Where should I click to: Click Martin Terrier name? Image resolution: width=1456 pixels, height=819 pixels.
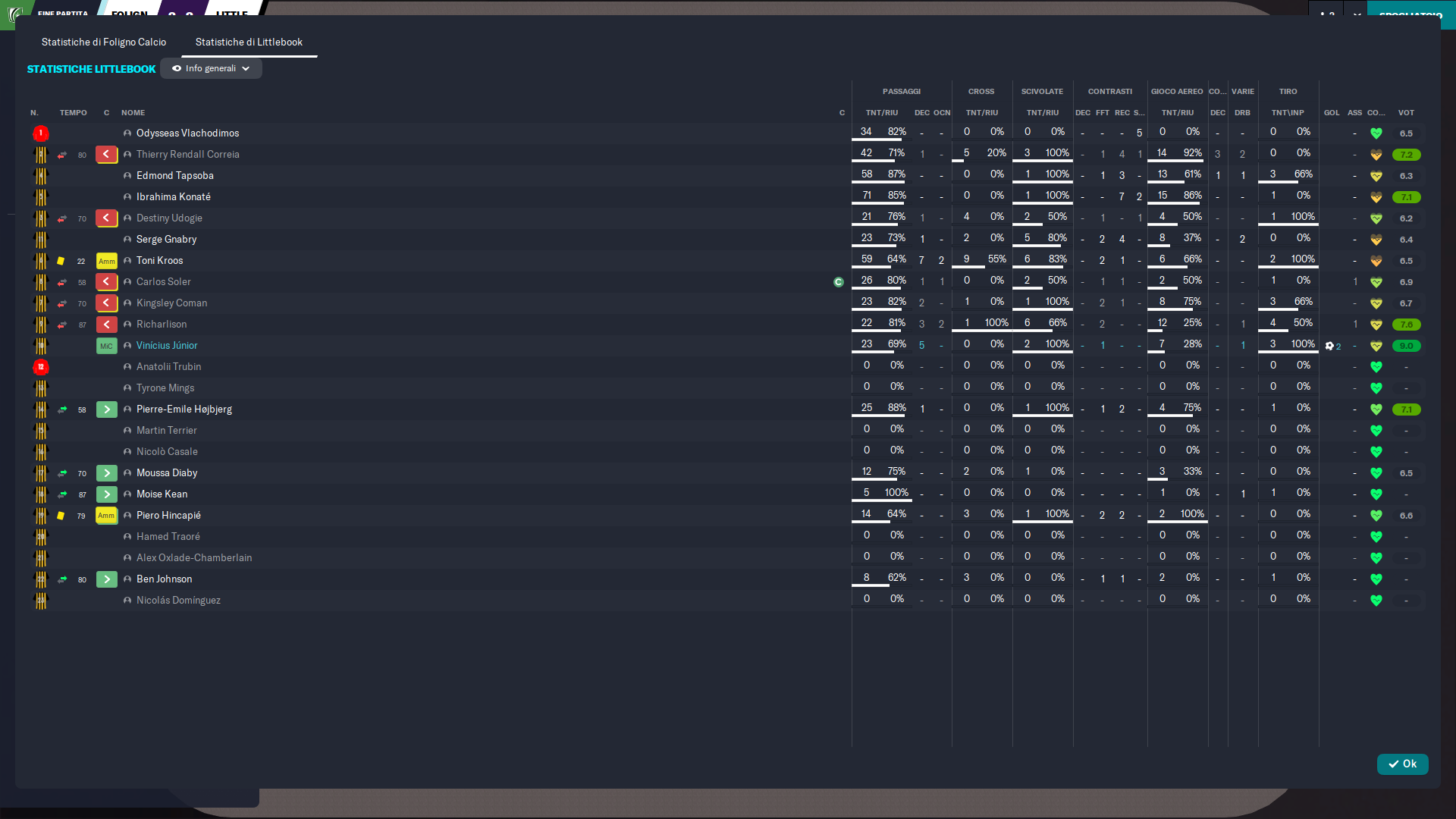point(167,430)
